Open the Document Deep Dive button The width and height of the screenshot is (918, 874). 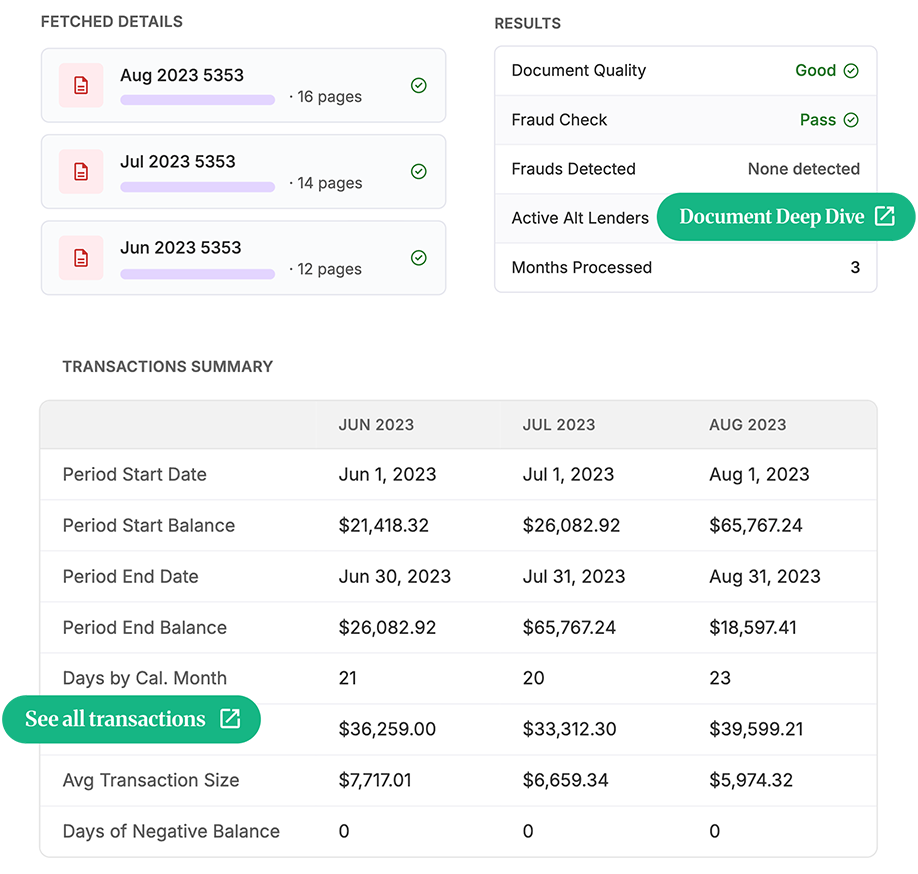point(786,217)
